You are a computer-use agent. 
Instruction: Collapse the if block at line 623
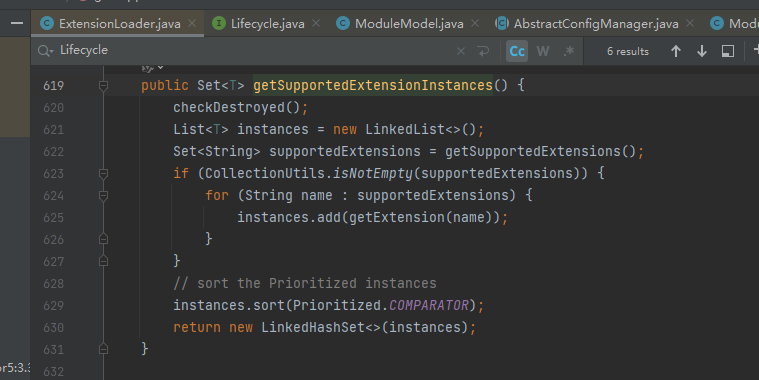pos(103,174)
